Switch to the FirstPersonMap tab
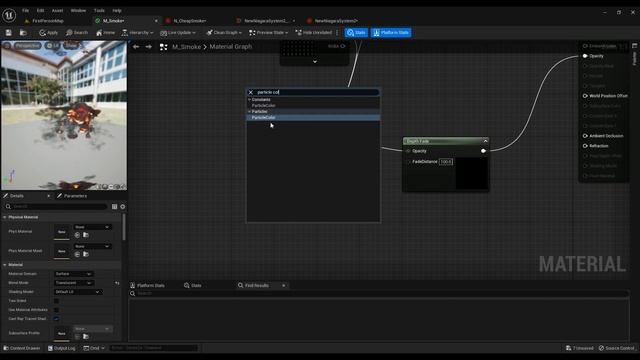The image size is (640, 360). (x=48, y=21)
